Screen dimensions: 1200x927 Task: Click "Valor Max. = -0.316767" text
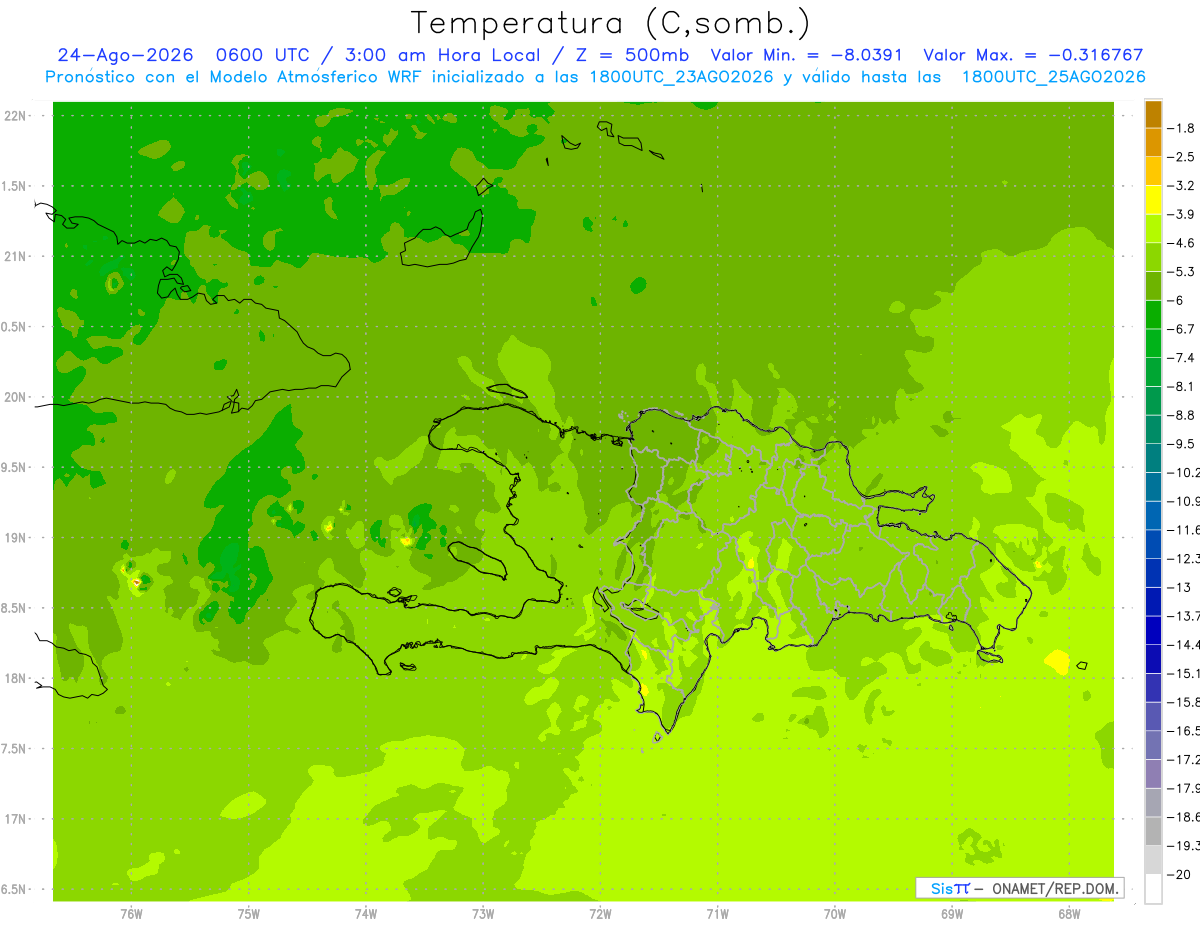coord(1033,55)
